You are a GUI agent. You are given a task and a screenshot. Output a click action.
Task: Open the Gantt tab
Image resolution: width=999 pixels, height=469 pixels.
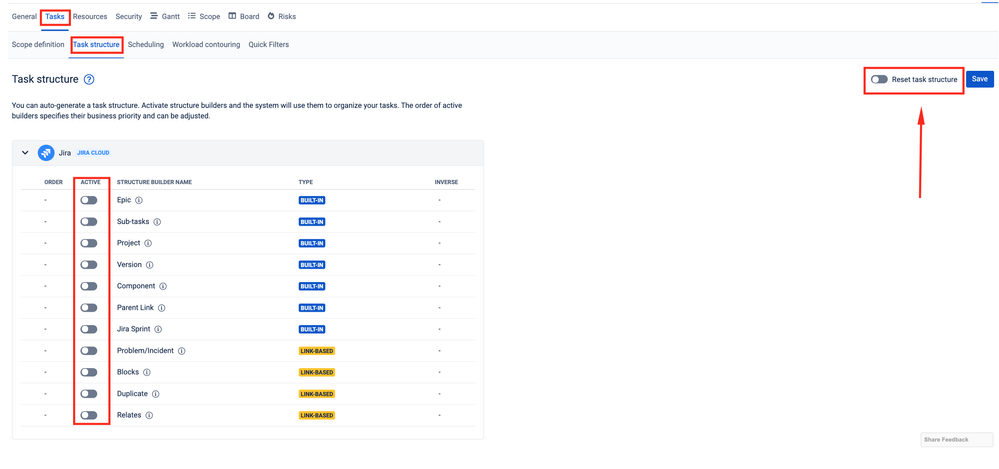(165, 17)
